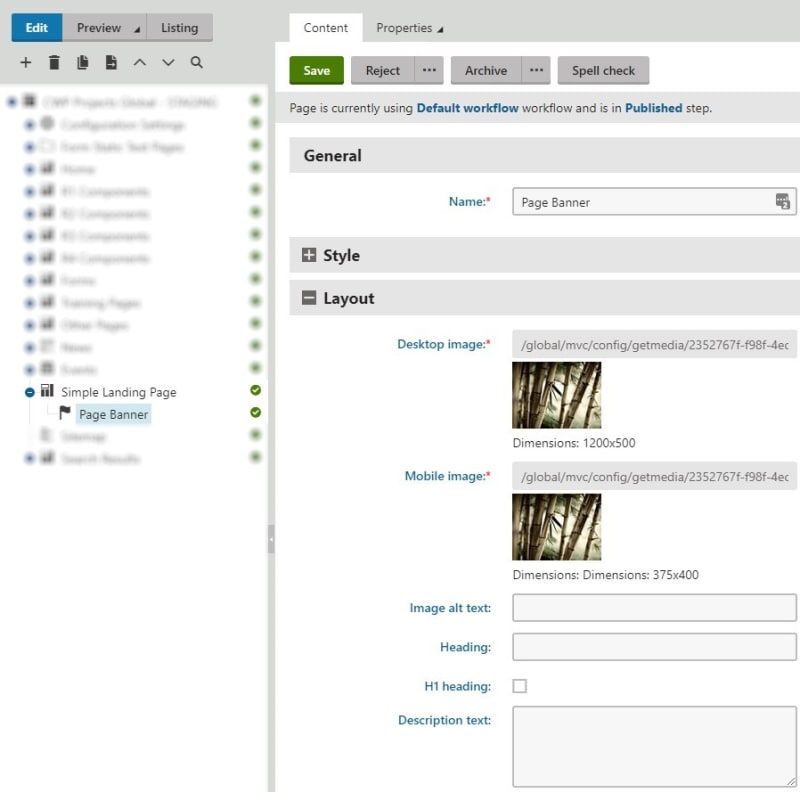The width and height of the screenshot is (800, 792).
Task: Open tree search with the magnifier icon
Action: click(x=197, y=62)
